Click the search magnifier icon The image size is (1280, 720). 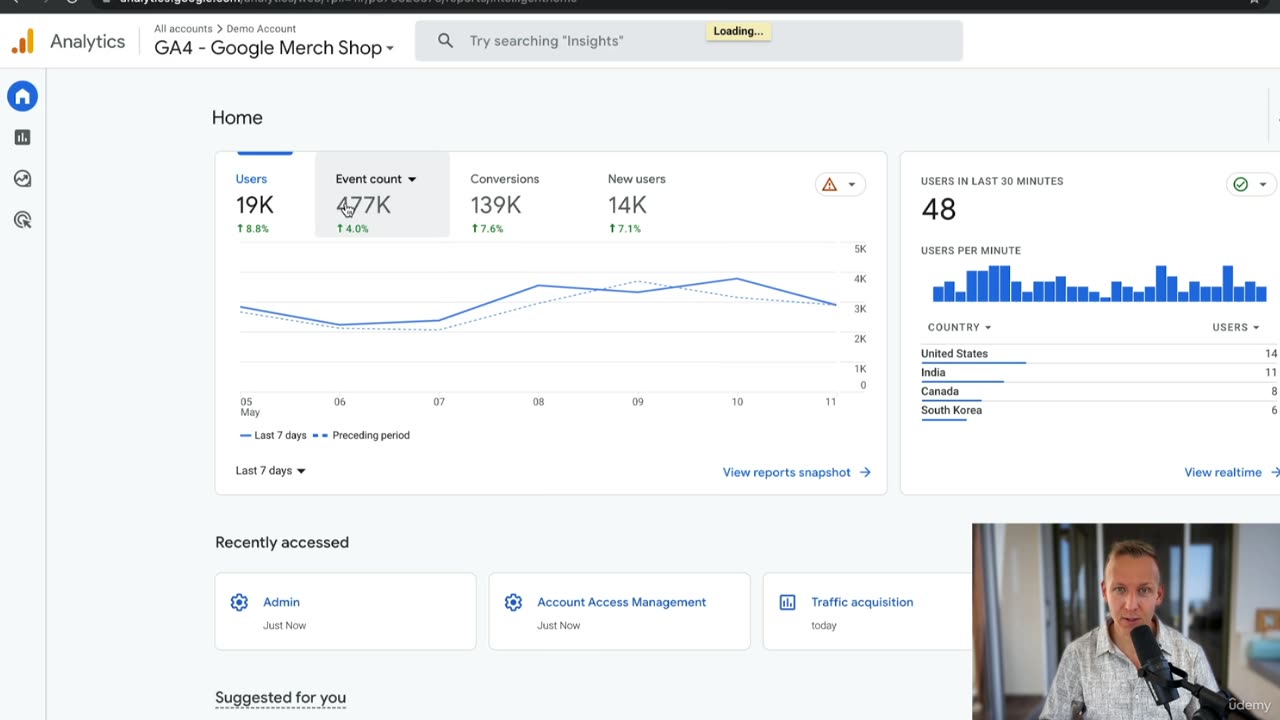point(445,41)
